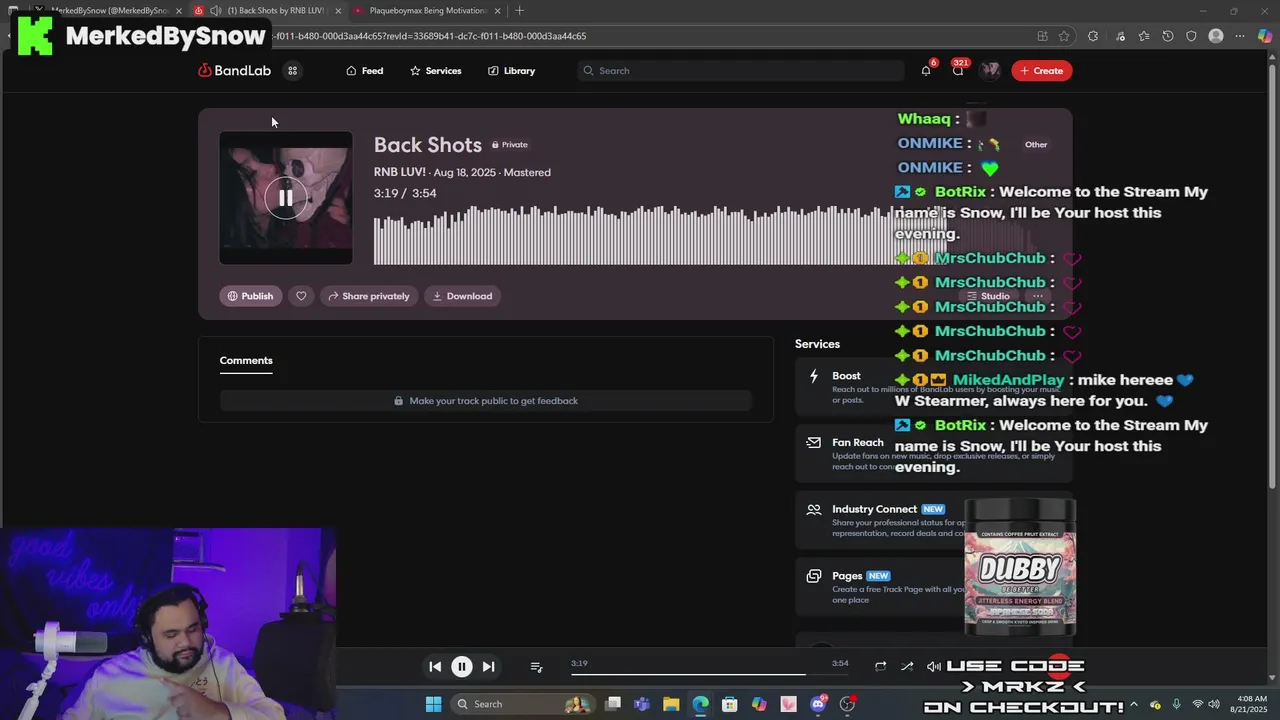
Task: Open chat messages with 321 badge
Action: (958, 71)
